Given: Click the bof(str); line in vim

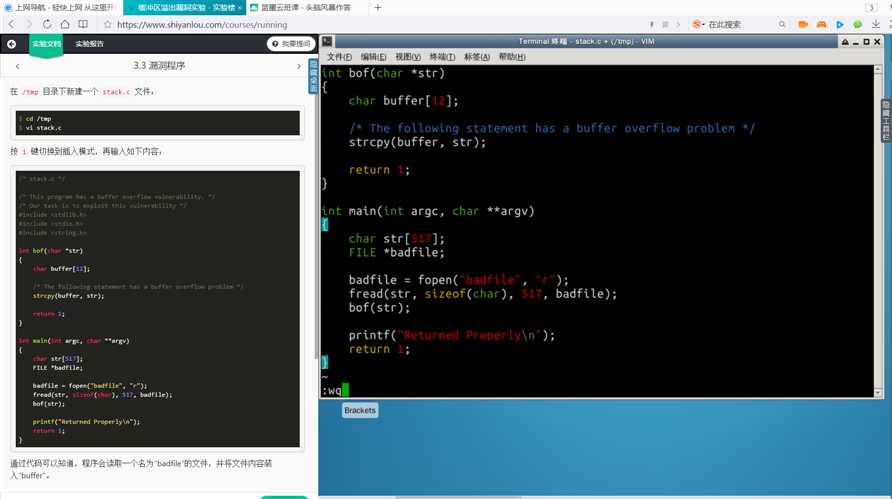Looking at the screenshot, I should (x=379, y=308).
